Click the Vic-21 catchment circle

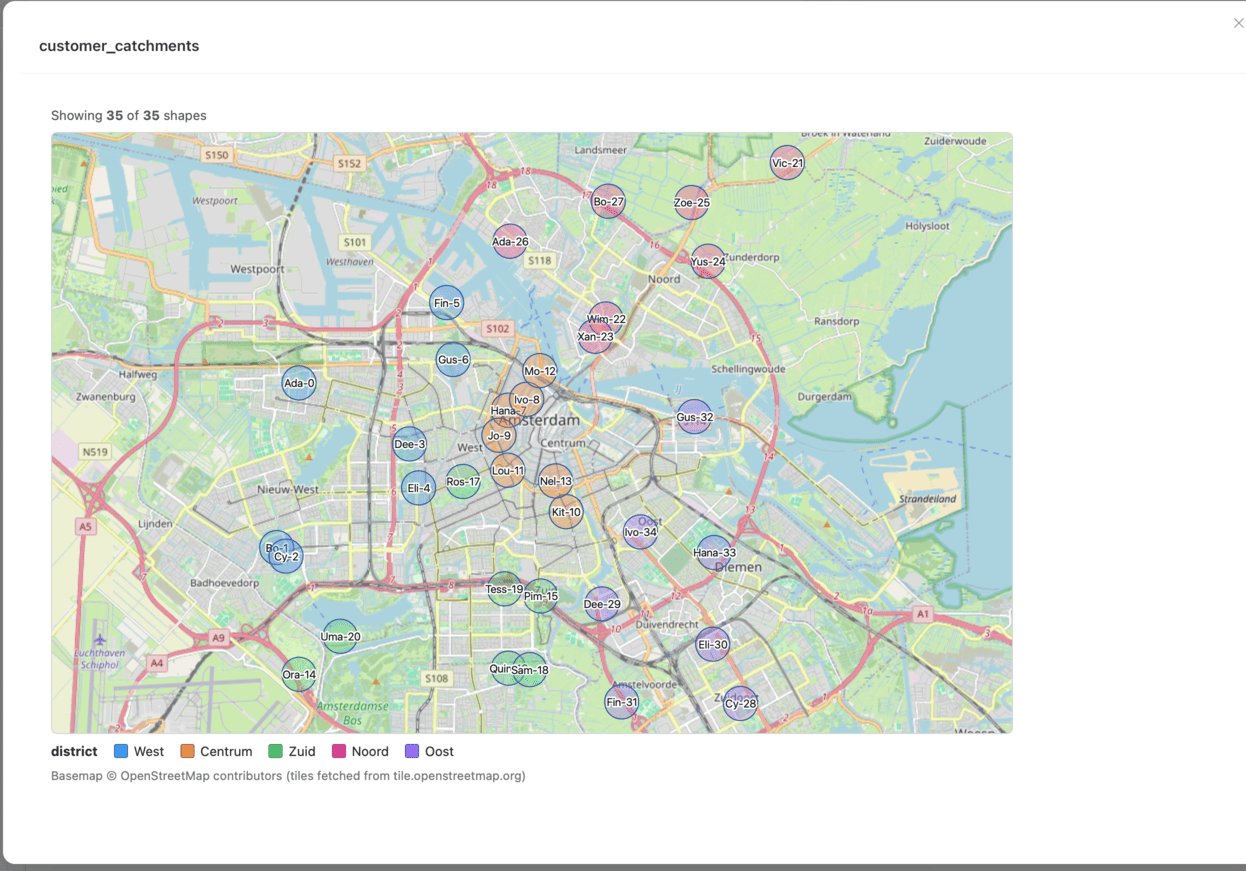pos(787,163)
